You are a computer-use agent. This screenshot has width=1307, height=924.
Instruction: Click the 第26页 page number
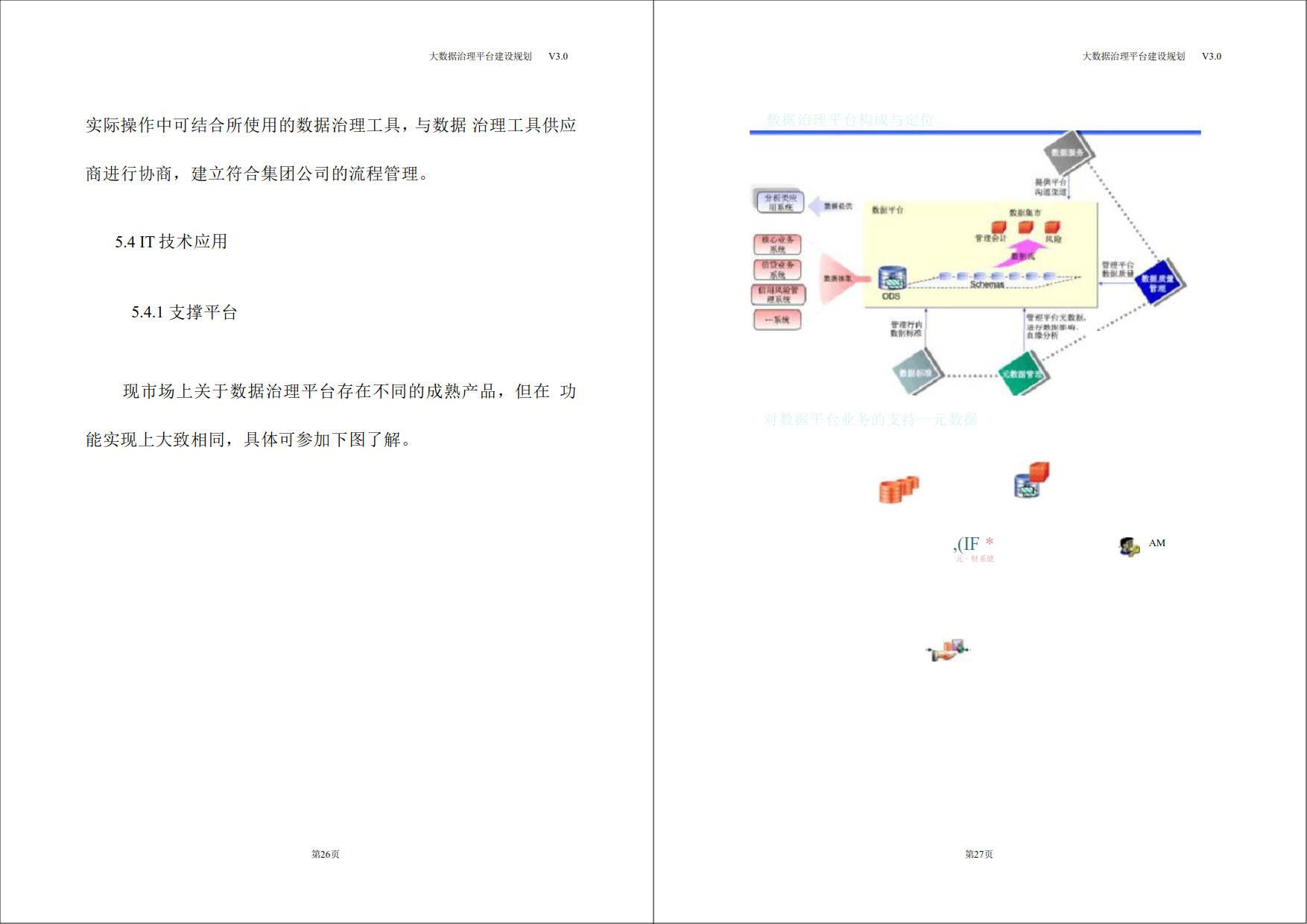pos(326,854)
